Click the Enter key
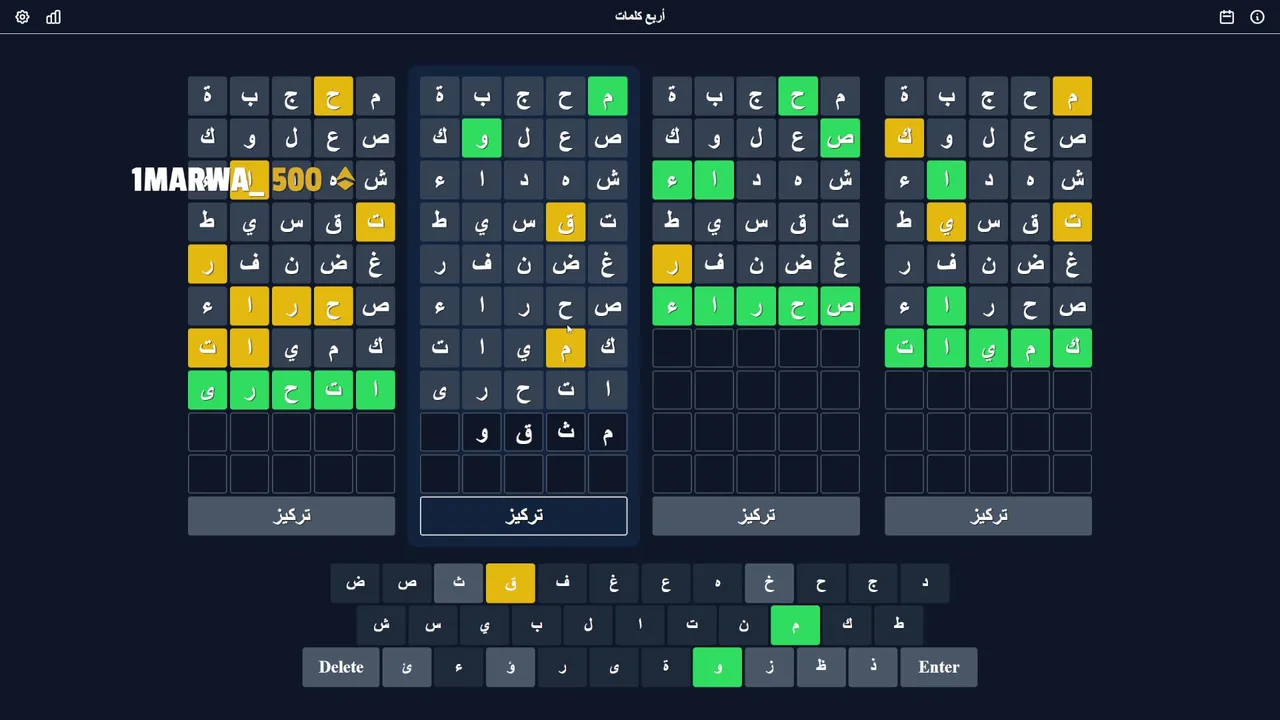The image size is (1280, 720). pyautogui.click(x=939, y=667)
